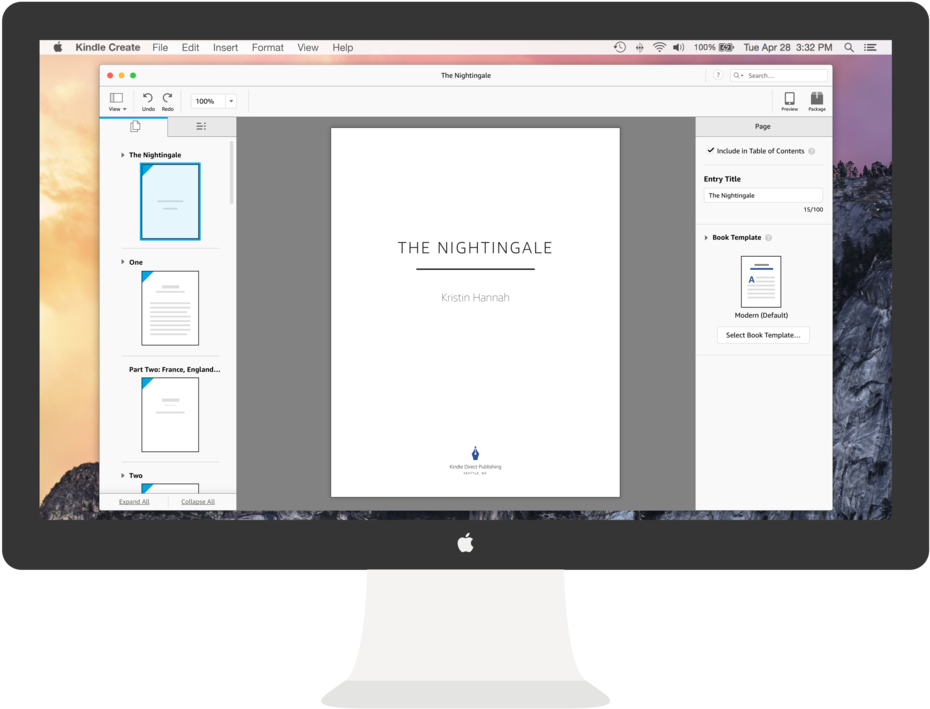930x709 pixels.
Task: Click the Expand All link
Action: coord(134,502)
